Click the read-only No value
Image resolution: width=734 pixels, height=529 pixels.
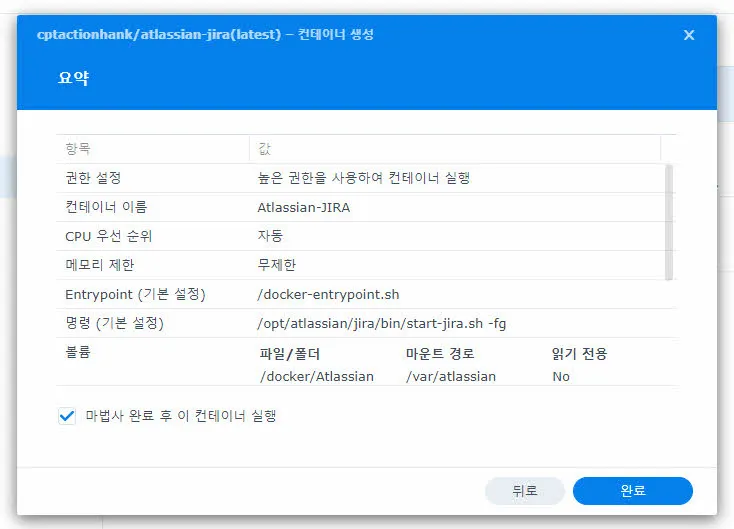[x=561, y=376]
